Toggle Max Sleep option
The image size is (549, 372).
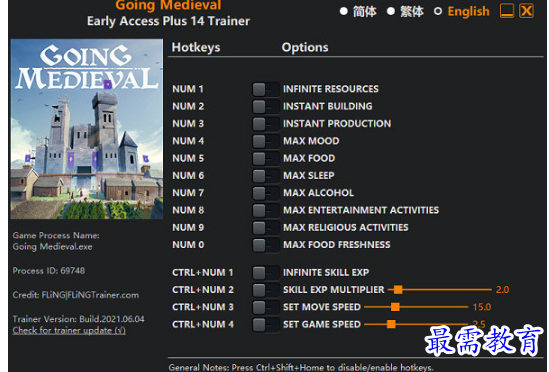265,175
